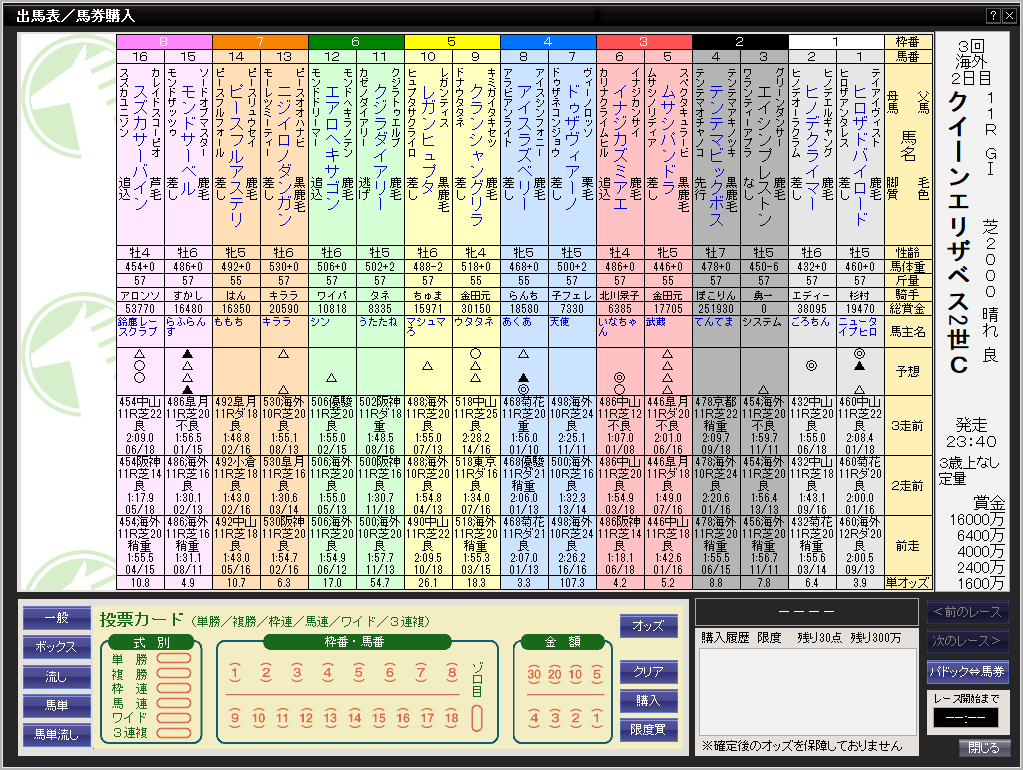Select the 馬連 bet type oval
The height and width of the screenshot is (770, 1023).
(x=174, y=703)
